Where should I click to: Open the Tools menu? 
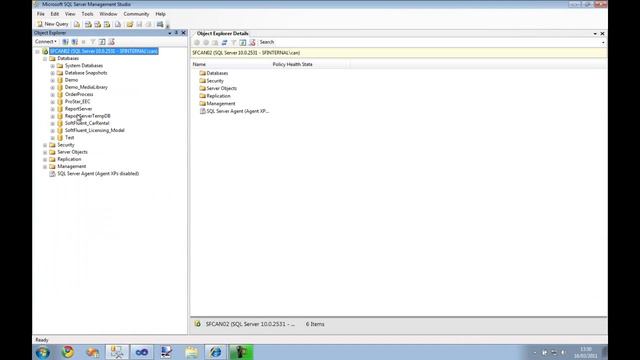(87, 14)
